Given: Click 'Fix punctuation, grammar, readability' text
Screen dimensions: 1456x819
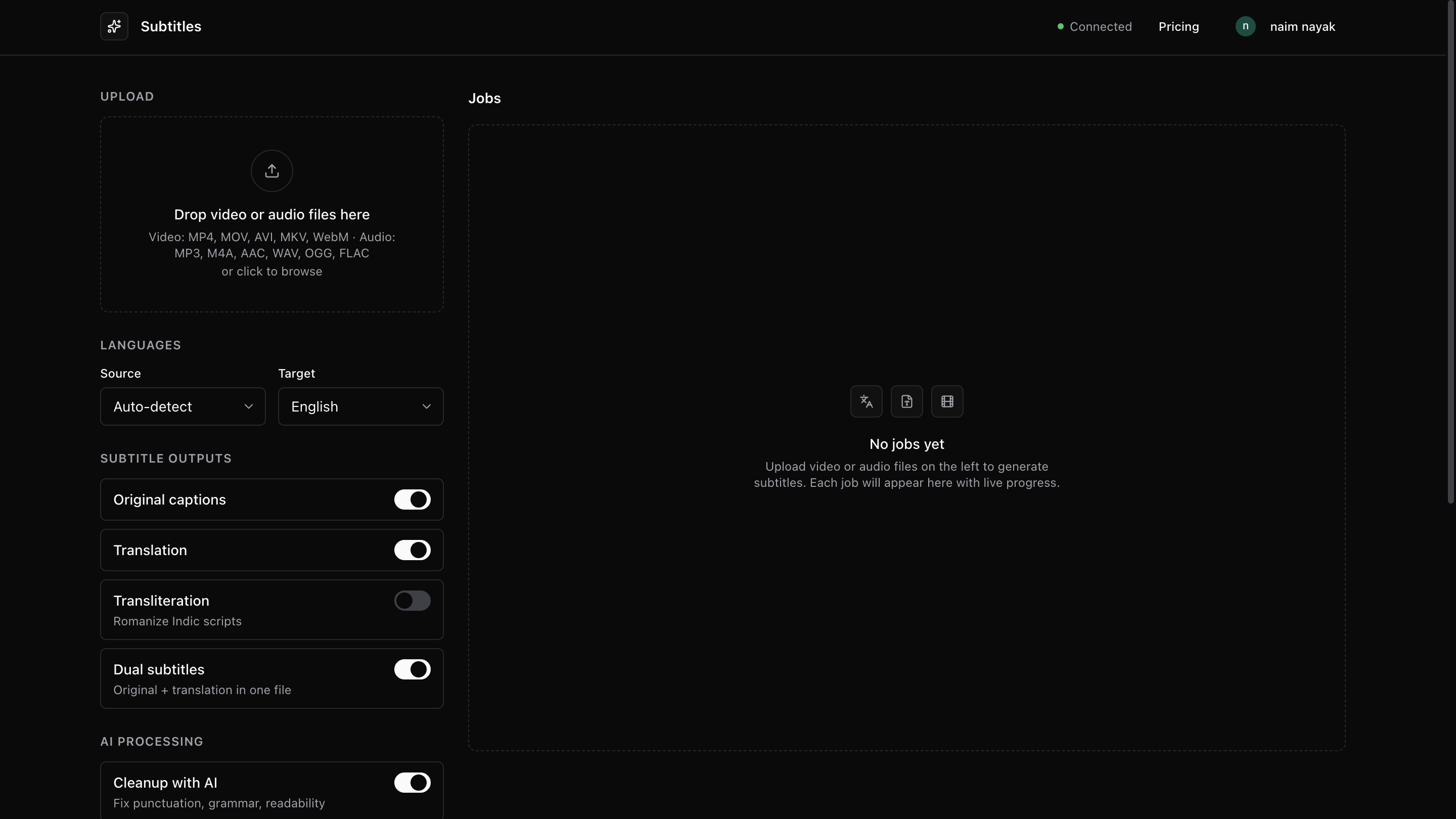Looking at the screenshot, I should (219, 803).
